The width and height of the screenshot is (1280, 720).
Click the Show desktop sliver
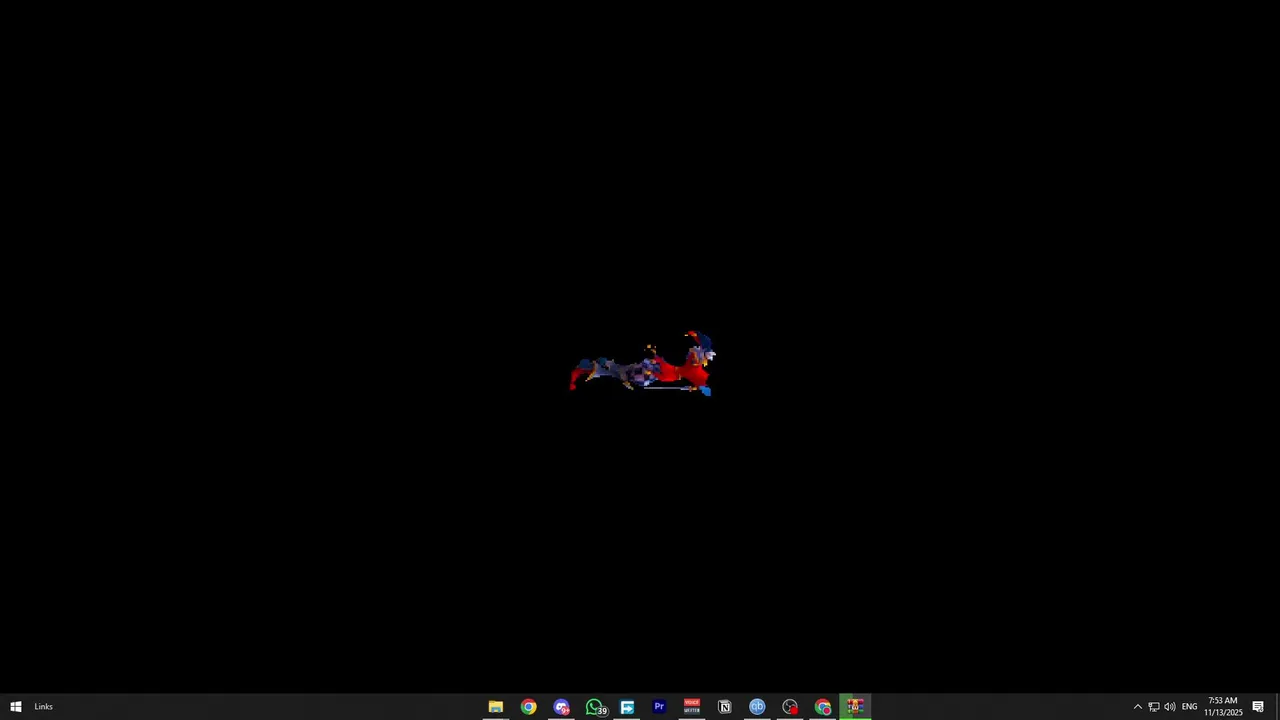(1277, 707)
